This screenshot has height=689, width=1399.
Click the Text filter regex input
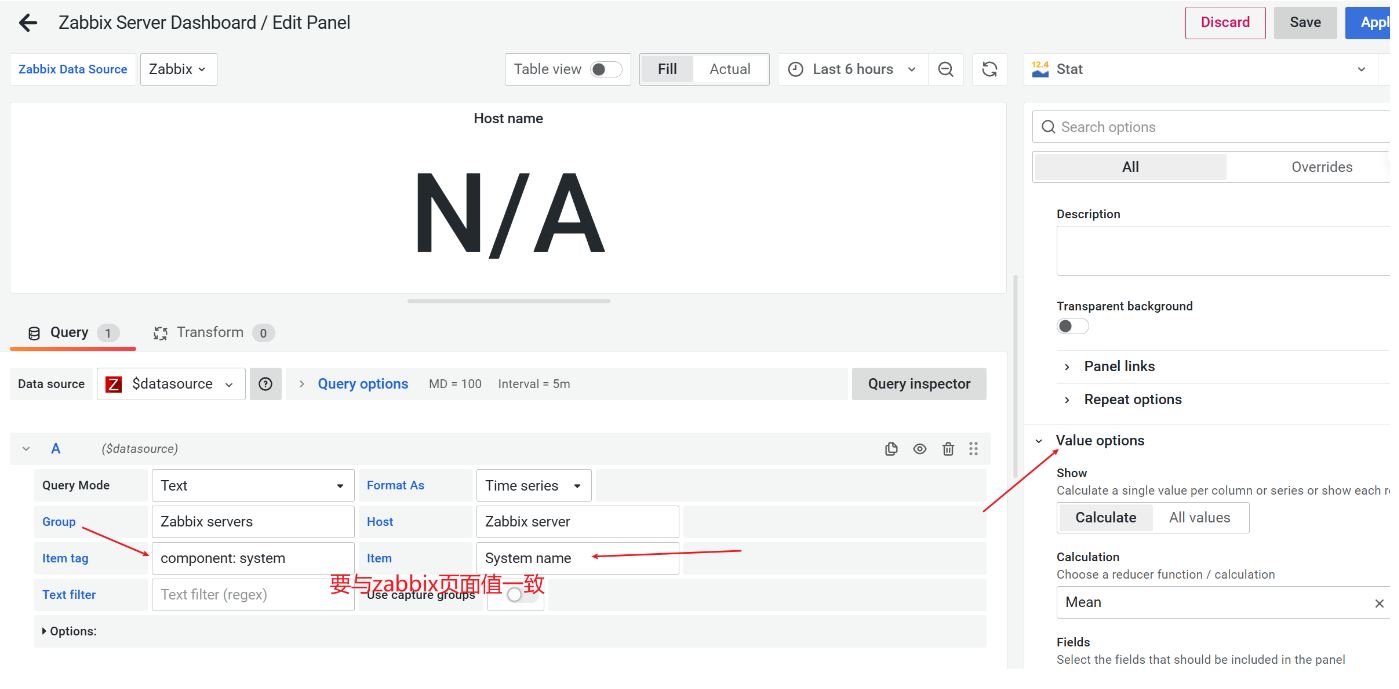[x=253, y=595]
